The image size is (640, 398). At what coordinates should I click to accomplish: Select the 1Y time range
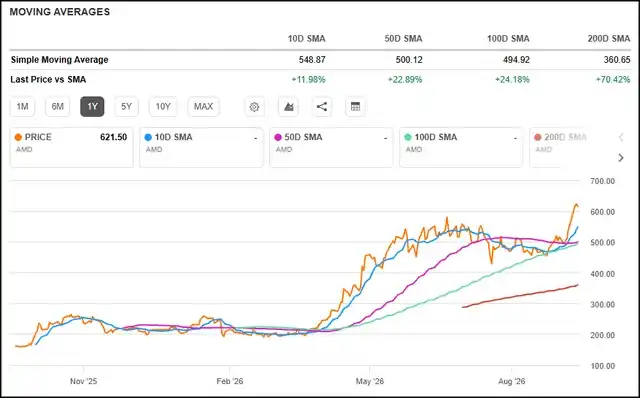pyautogui.click(x=92, y=107)
